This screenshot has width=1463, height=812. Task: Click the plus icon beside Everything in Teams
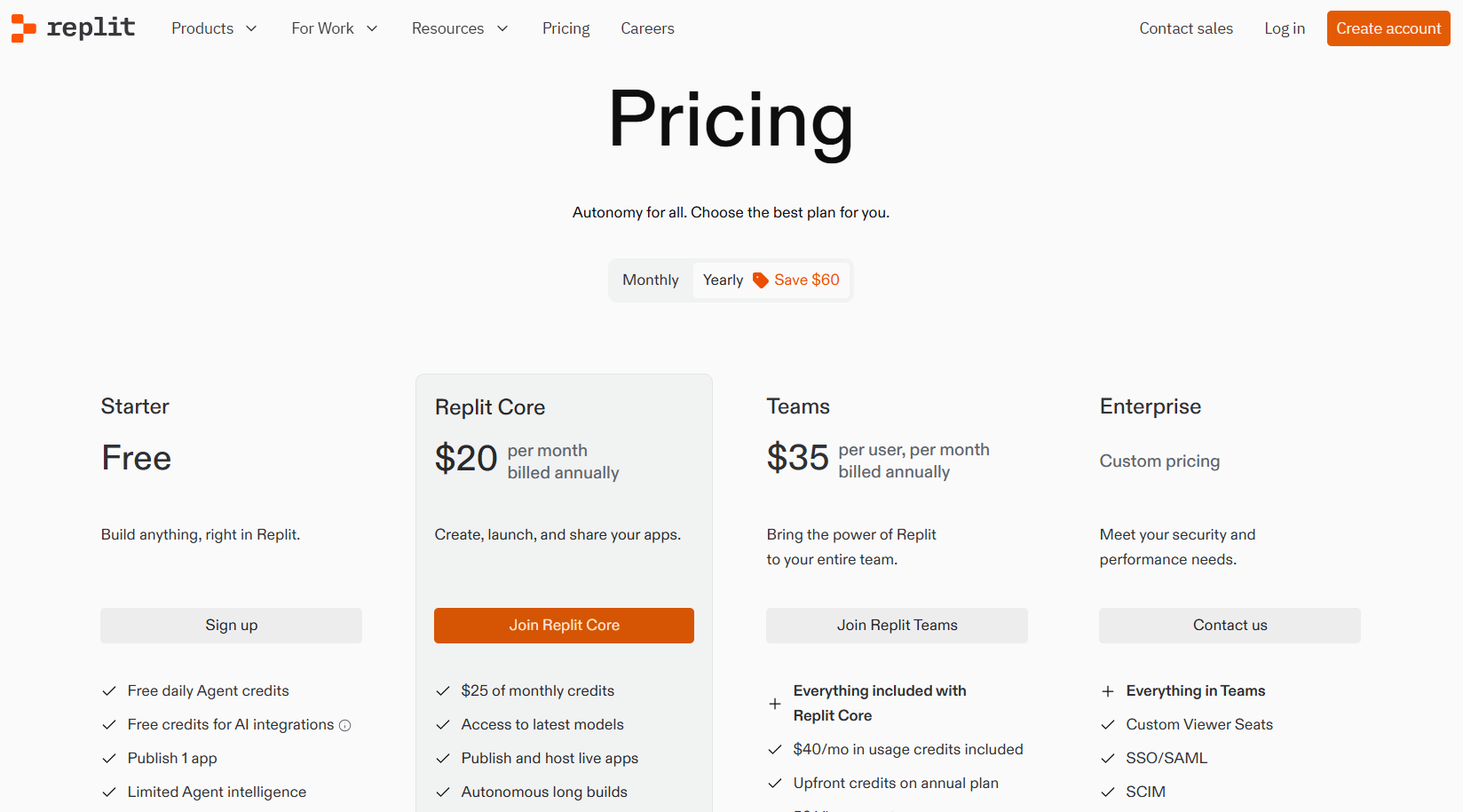(1108, 691)
